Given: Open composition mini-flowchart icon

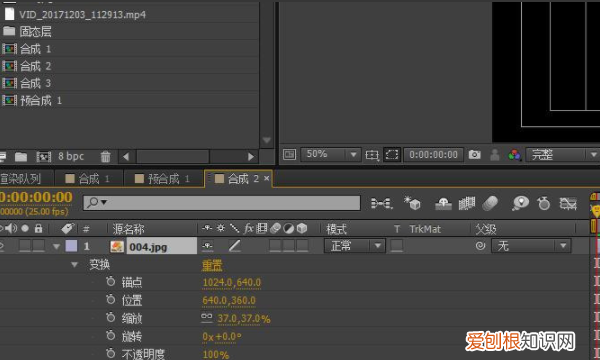Looking at the screenshot, I should (x=382, y=203).
